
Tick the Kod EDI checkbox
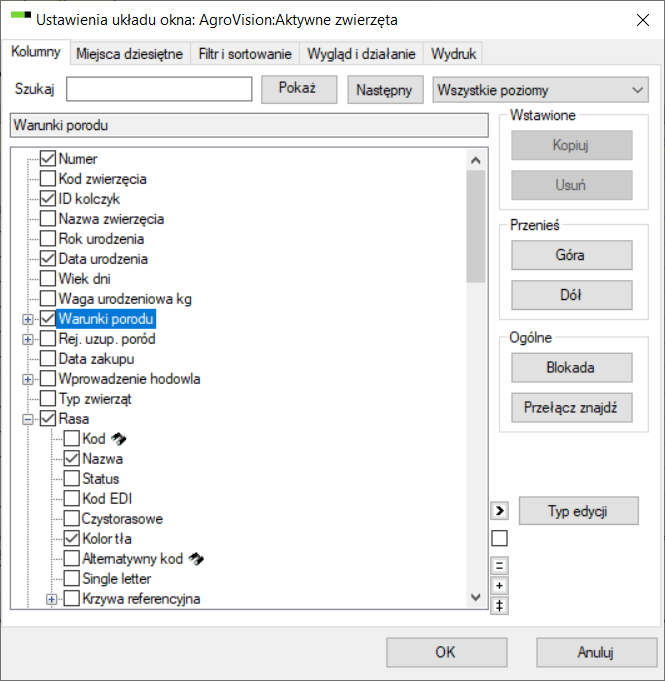click(72, 498)
